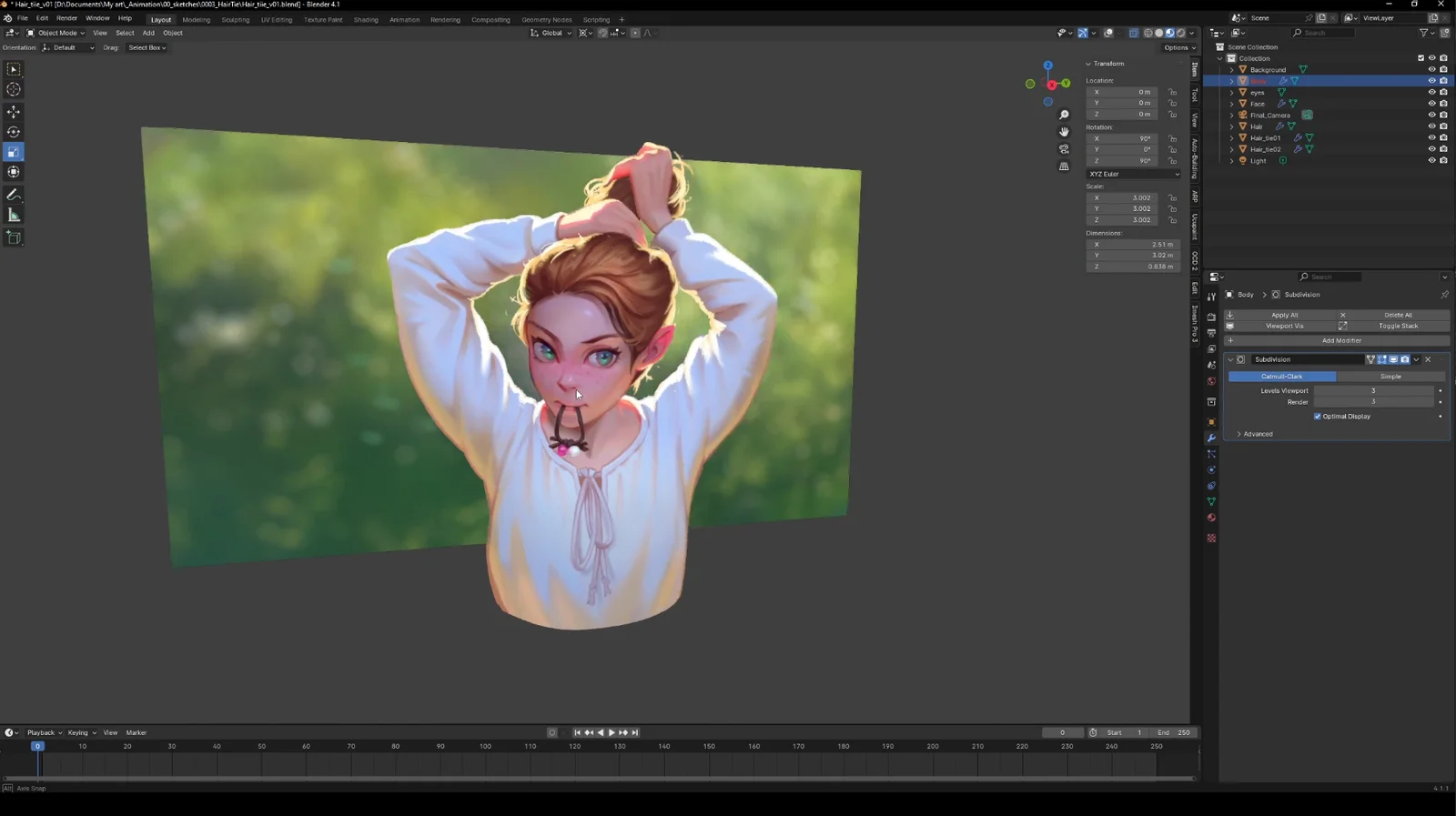This screenshot has width=1456, height=816.
Task: Click the viewport zoom magnifier icon
Action: [1064, 115]
